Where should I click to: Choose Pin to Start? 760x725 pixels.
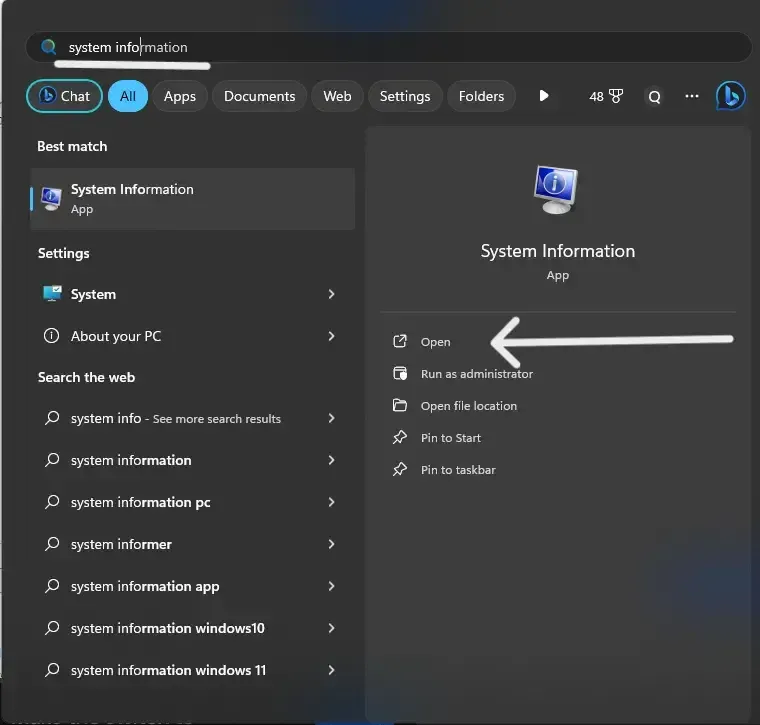(x=451, y=438)
